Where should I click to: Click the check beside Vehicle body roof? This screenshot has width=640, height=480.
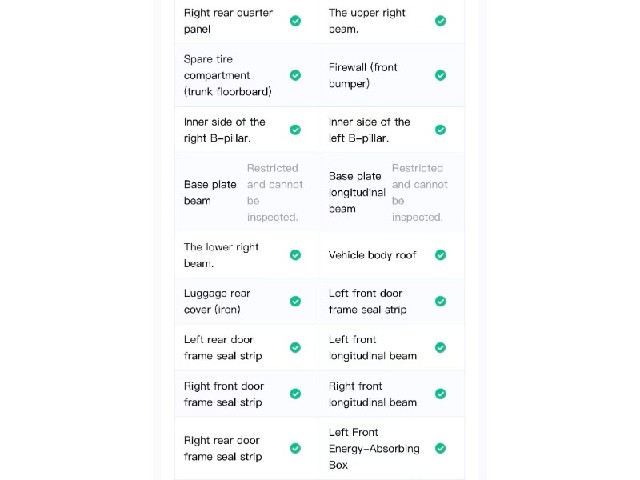click(440, 255)
